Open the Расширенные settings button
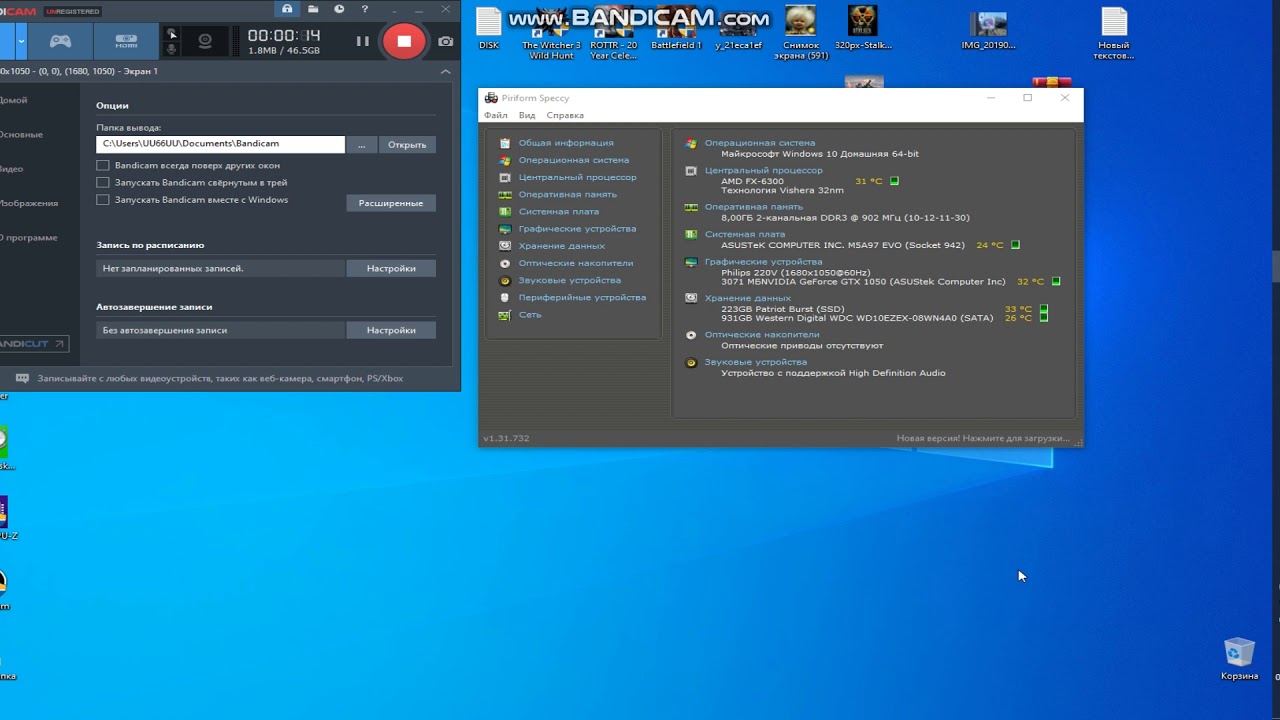Screen dimensions: 1280x720 pyautogui.click(x=391, y=203)
